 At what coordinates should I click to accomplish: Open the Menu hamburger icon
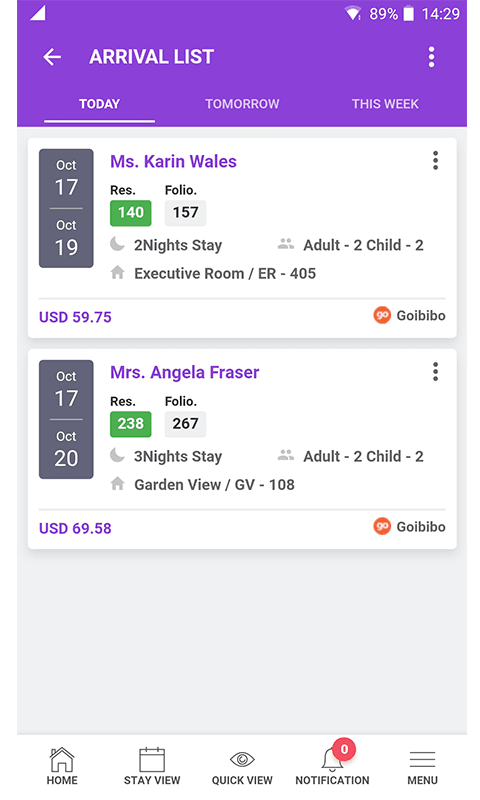[x=422, y=760]
